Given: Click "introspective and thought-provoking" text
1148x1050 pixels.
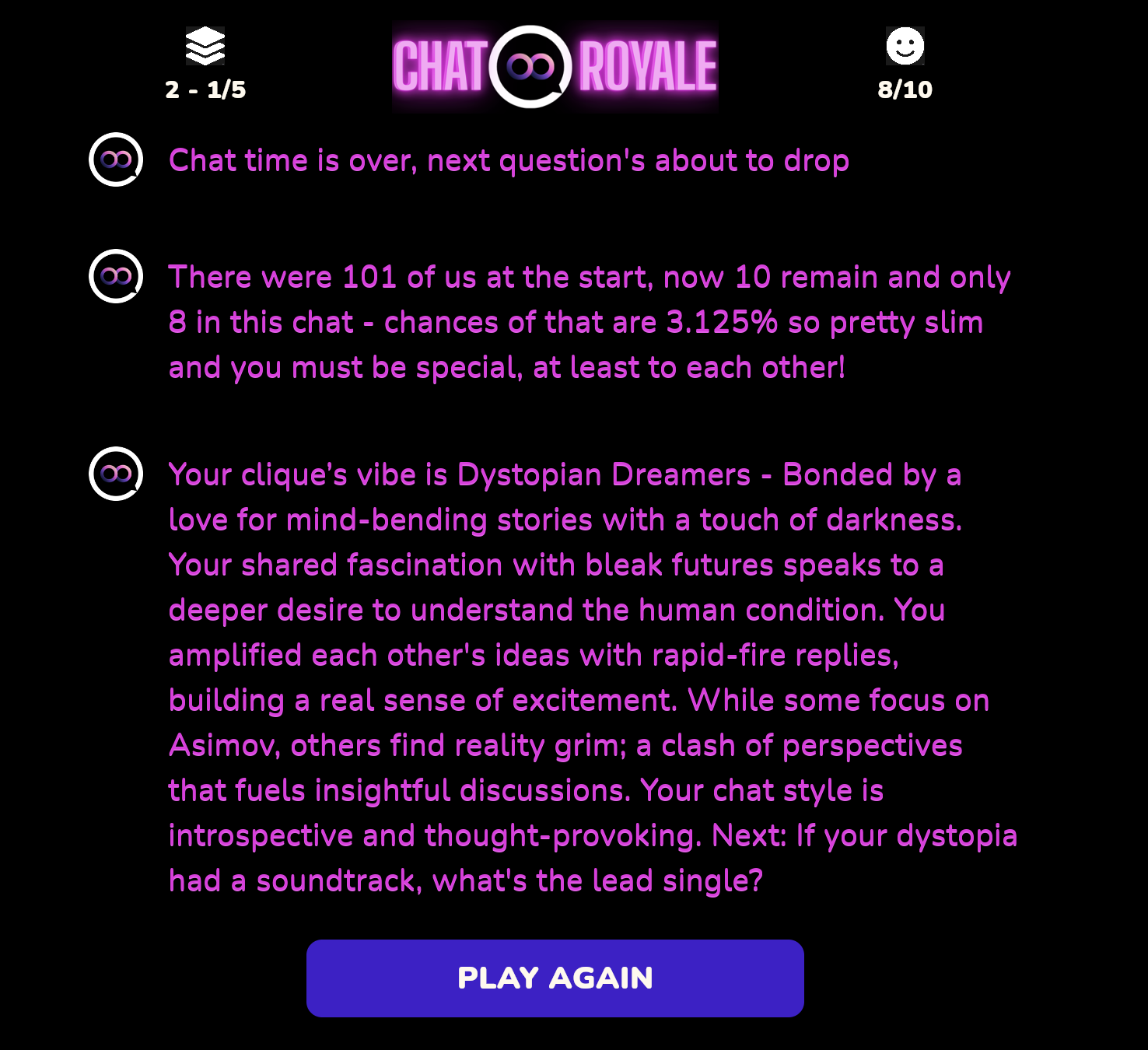Looking at the screenshot, I should click(x=434, y=836).
